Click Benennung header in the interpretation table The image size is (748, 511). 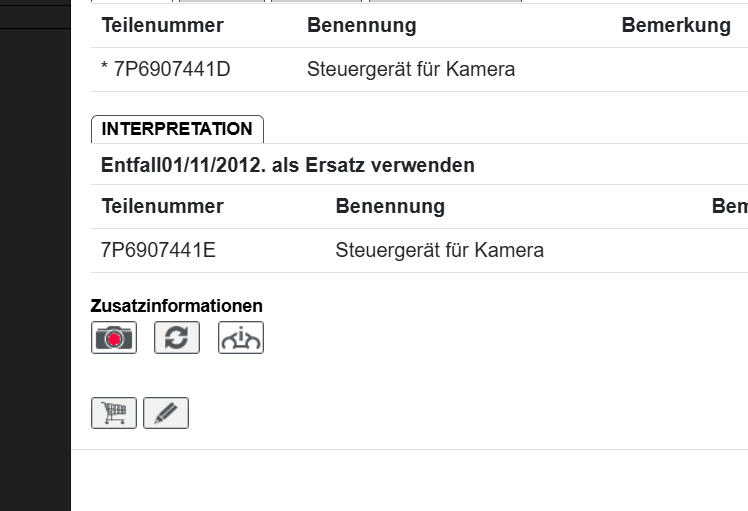pyautogui.click(x=390, y=206)
